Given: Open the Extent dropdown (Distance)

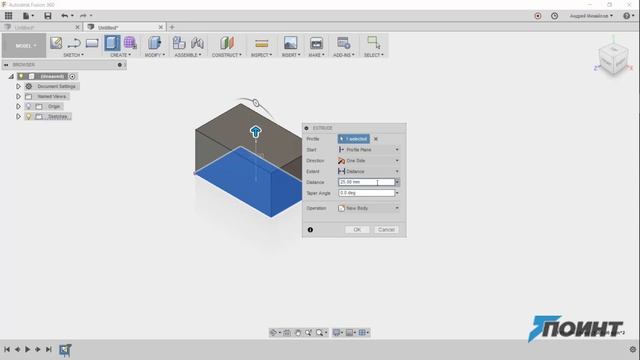Looking at the screenshot, I should click(369, 171).
